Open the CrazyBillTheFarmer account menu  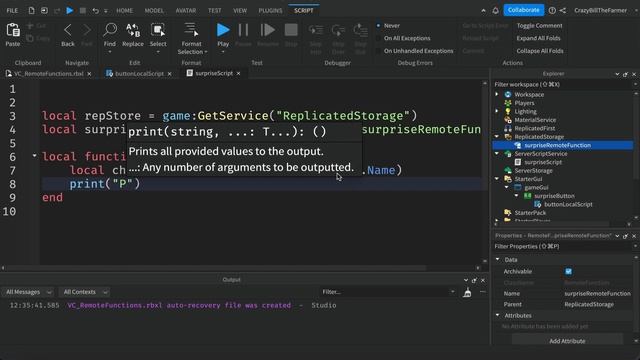pyautogui.click(x=600, y=11)
